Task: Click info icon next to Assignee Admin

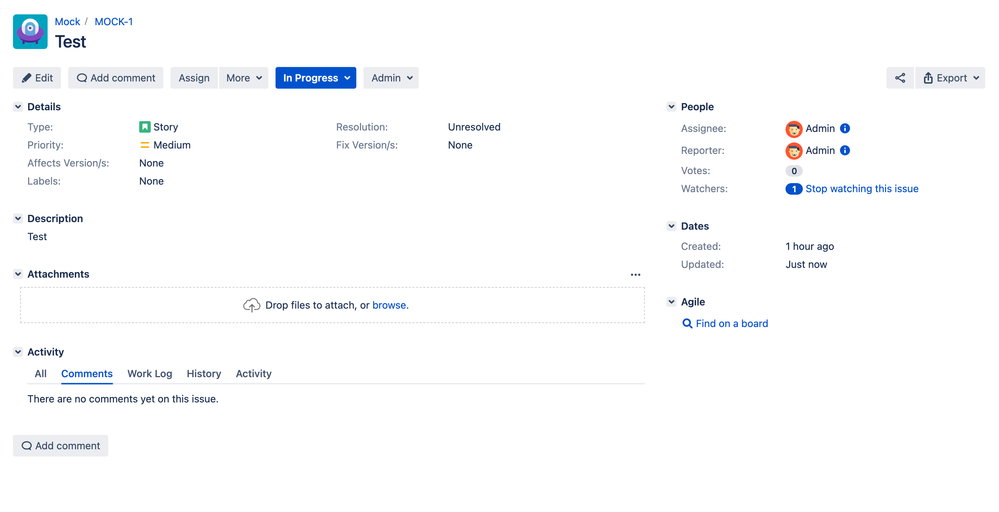Action: (x=845, y=128)
